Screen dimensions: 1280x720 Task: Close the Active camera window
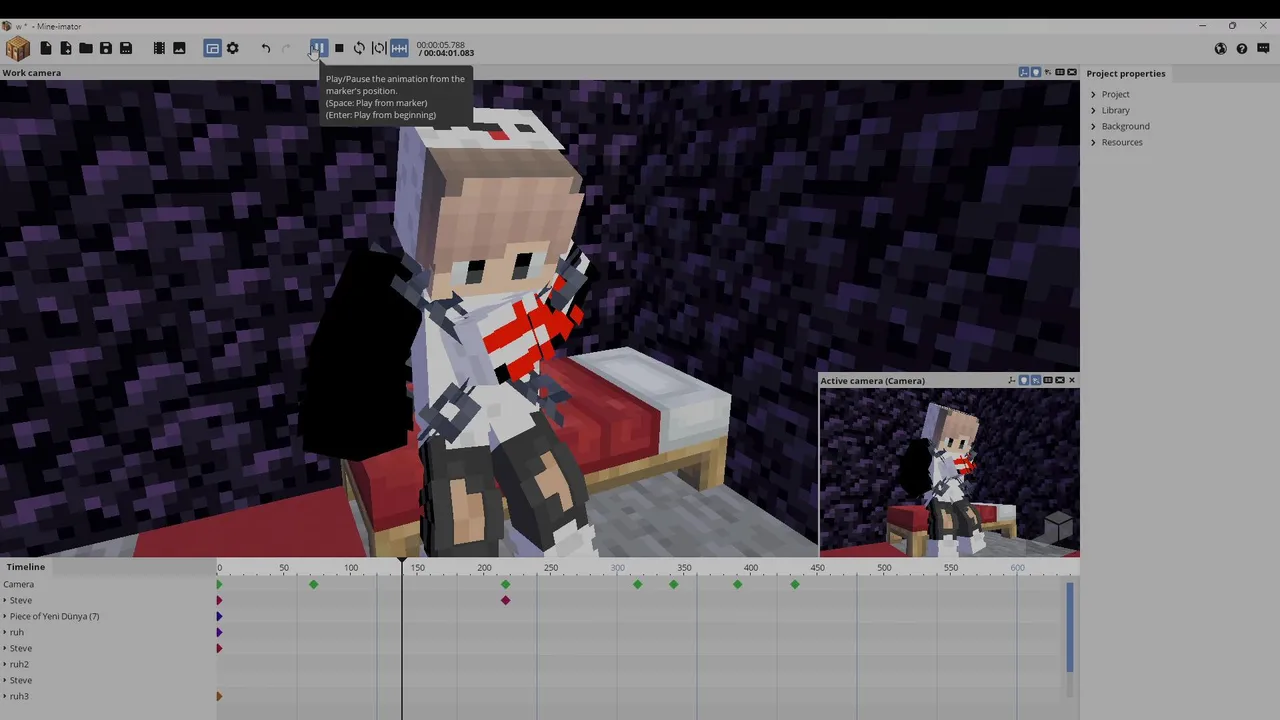tap(1072, 380)
